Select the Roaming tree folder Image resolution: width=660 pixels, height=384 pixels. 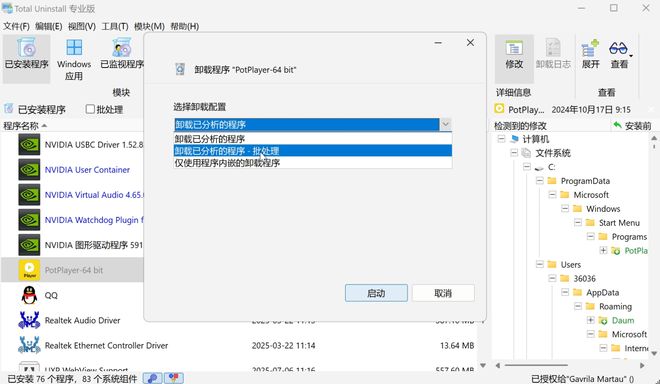pos(615,306)
